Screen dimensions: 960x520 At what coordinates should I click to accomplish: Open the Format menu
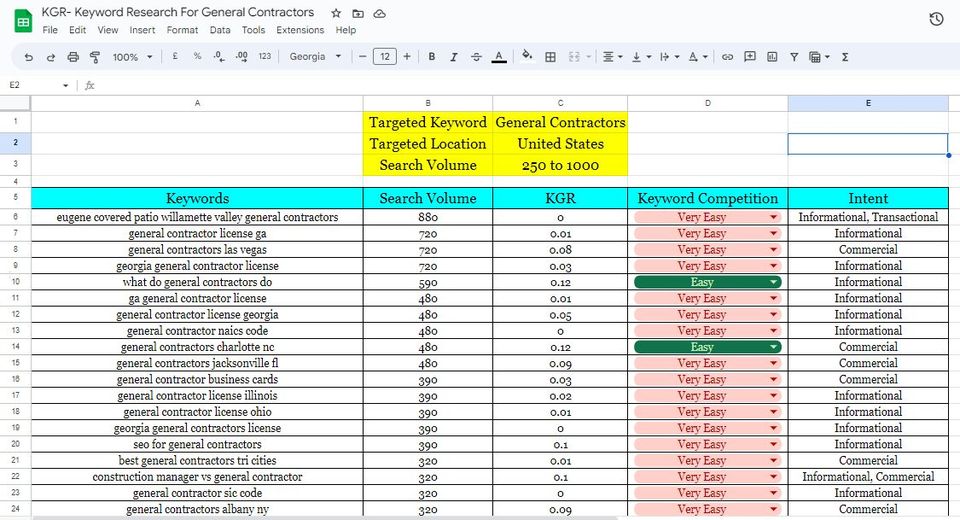click(x=182, y=30)
